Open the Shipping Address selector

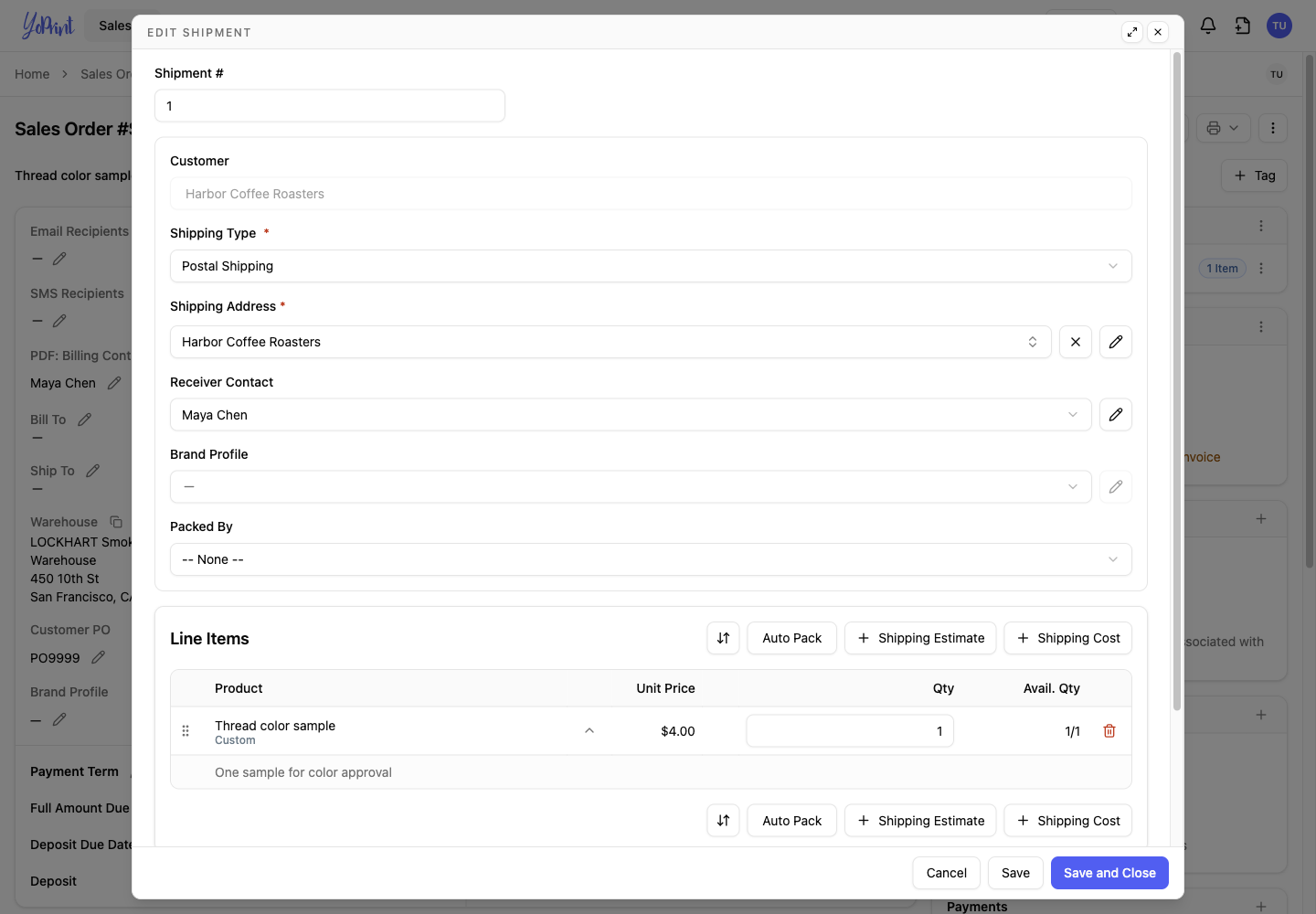(610, 342)
